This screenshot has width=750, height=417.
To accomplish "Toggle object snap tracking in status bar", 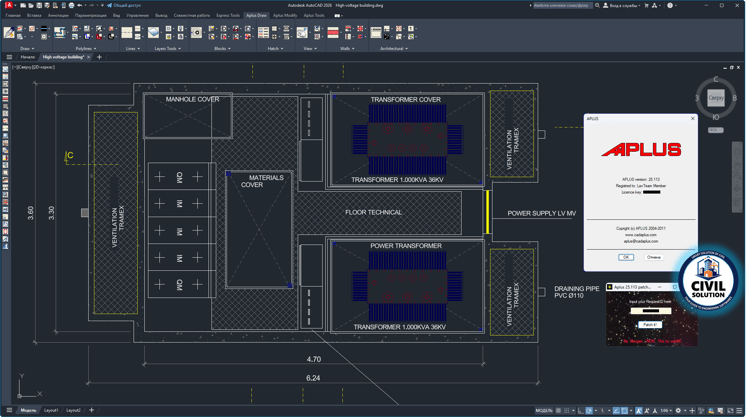I will (616, 410).
